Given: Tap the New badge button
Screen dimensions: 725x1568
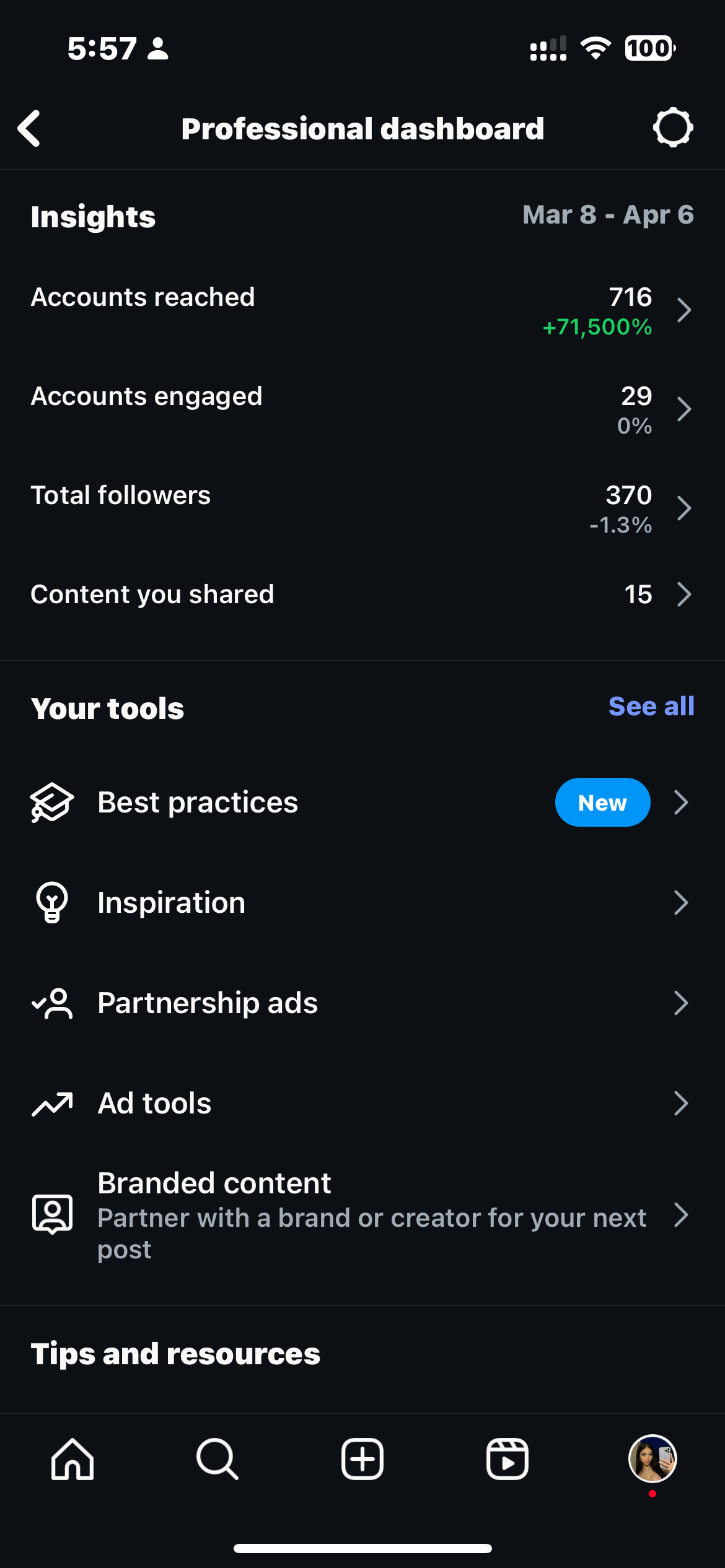Looking at the screenshot, I should [x=602, y=803].
